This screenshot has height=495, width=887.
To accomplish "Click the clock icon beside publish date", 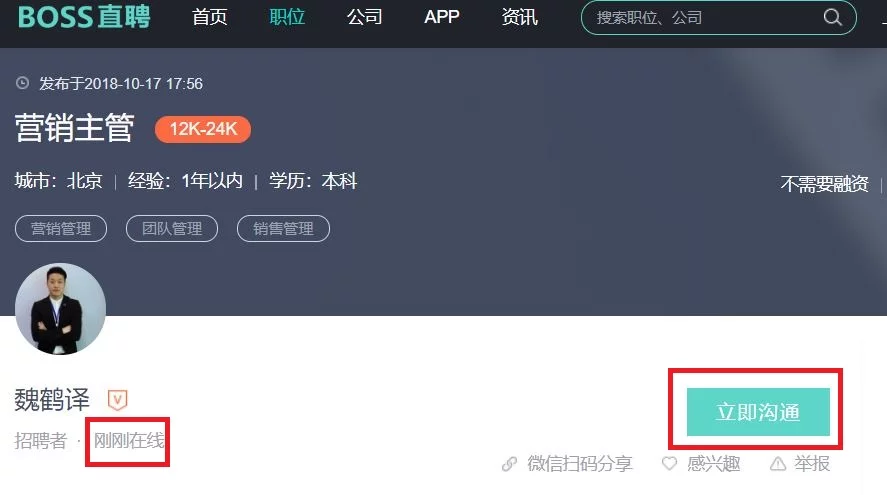I will click(23, 83).
